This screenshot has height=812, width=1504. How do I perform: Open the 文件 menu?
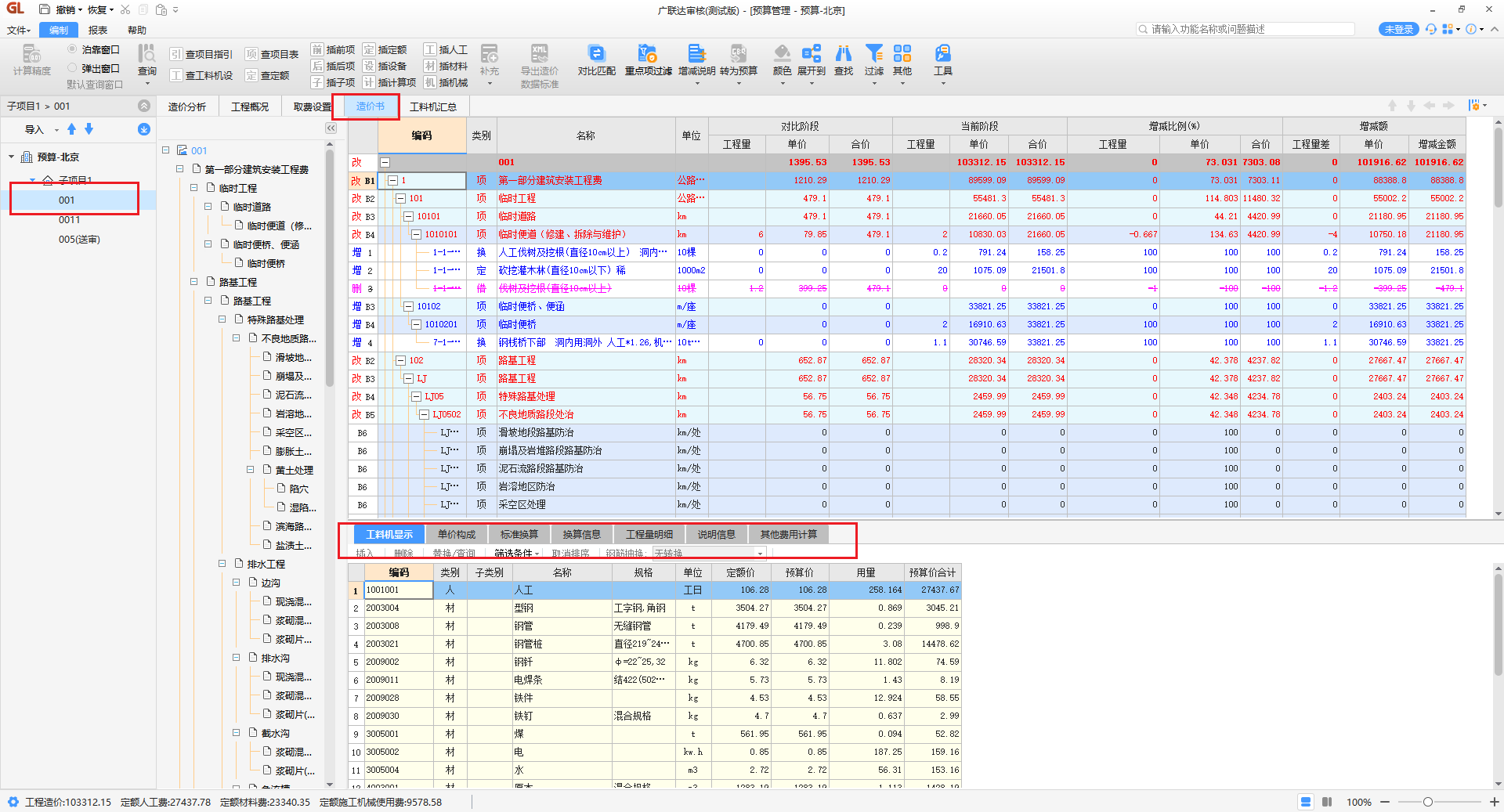click(18, 30)
